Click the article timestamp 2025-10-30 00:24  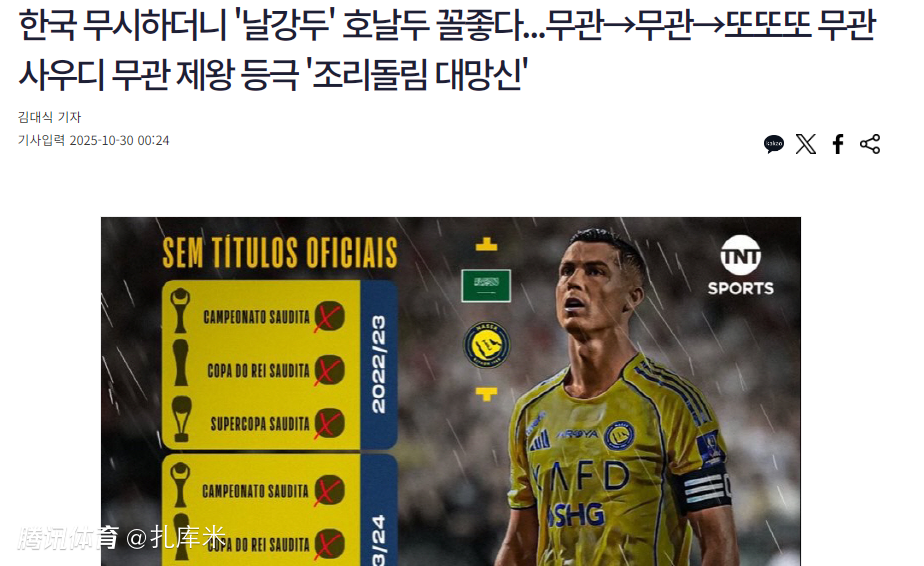click(x=120, y=140)
